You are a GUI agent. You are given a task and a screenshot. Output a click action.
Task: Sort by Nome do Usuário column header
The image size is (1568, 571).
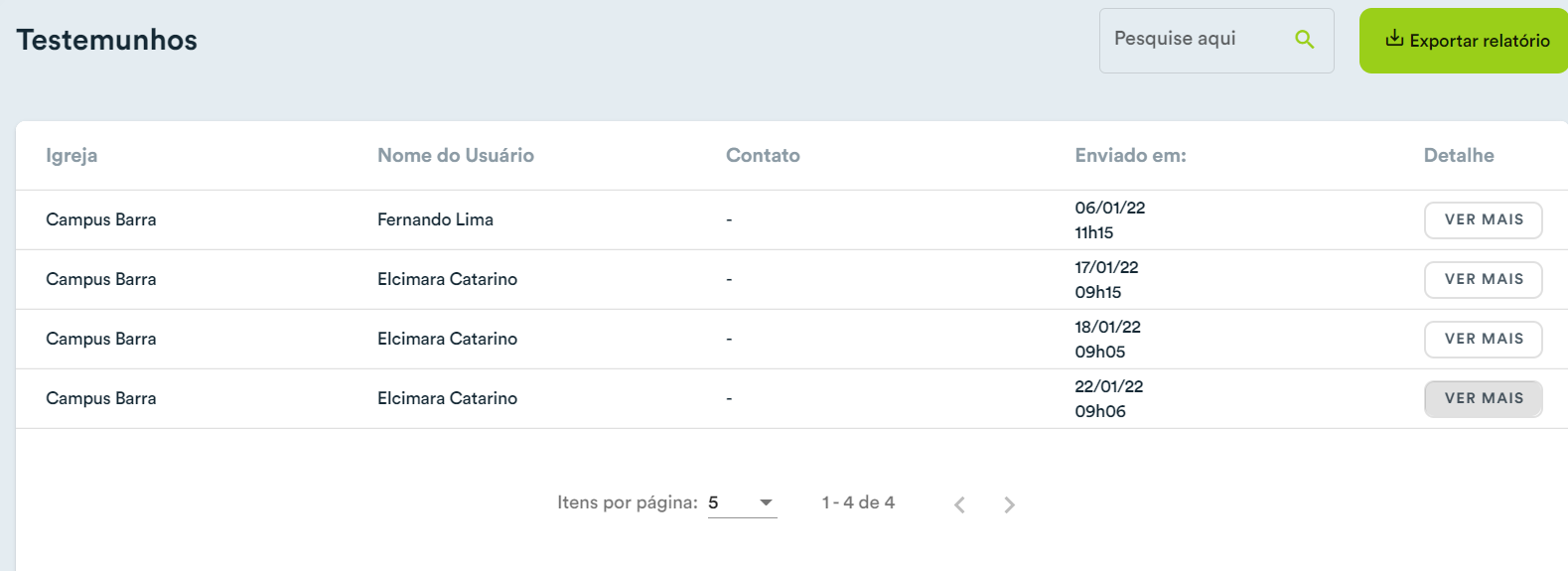[456, 155]
